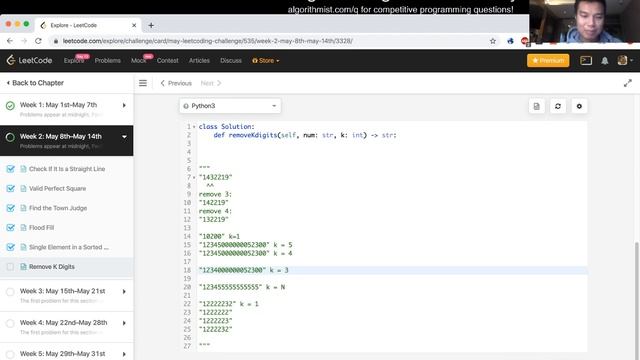Click the notes document icon above editor
640x360 pixels.
coord(536,106)
